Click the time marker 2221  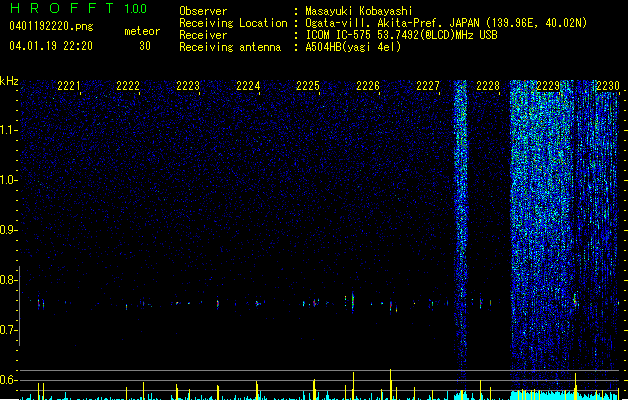69,86
